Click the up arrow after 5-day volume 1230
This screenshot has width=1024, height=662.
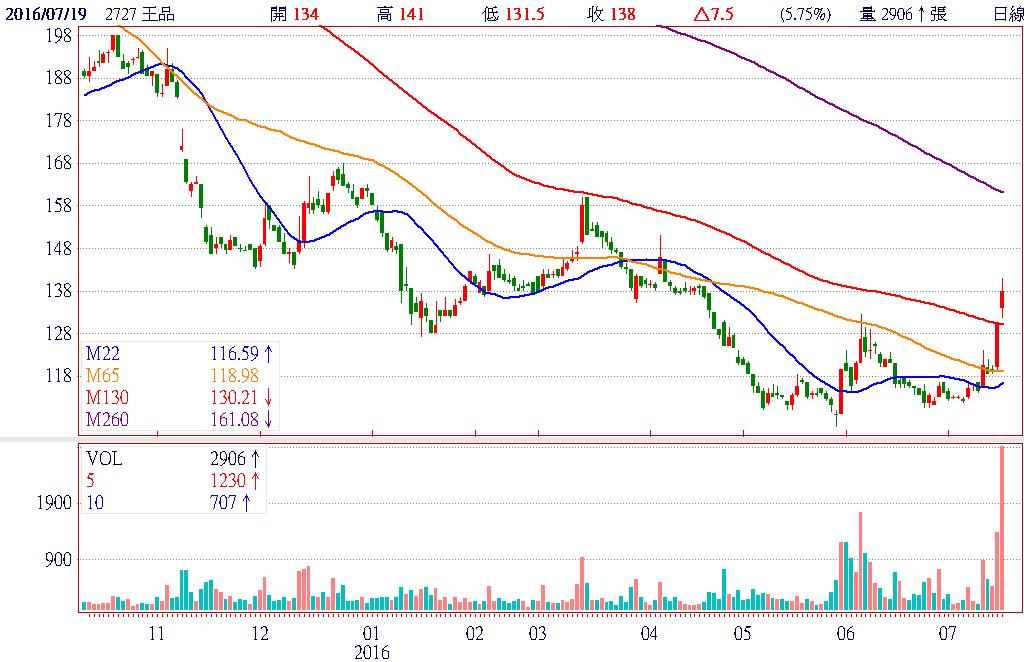pos(256,481)
